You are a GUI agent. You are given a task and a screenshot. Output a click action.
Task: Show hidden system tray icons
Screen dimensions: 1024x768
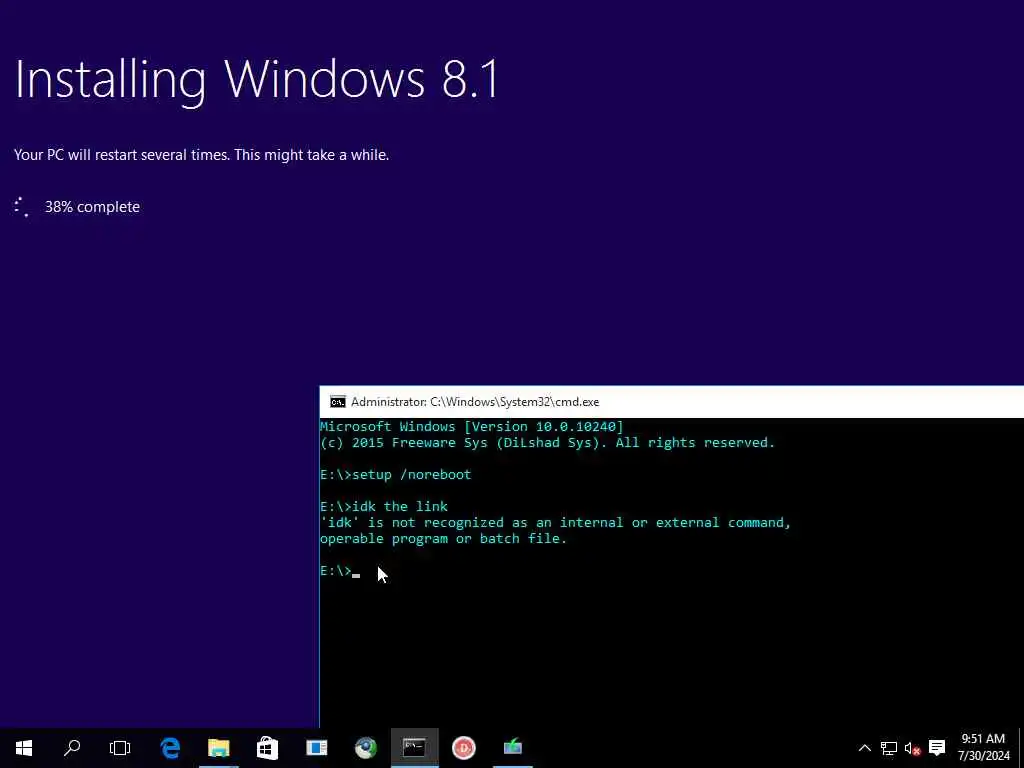tap(864, 748)
